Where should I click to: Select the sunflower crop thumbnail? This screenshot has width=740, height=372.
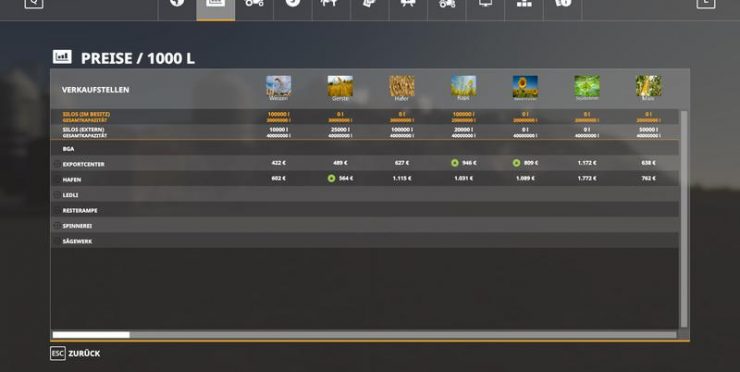(x=525, y=86)
